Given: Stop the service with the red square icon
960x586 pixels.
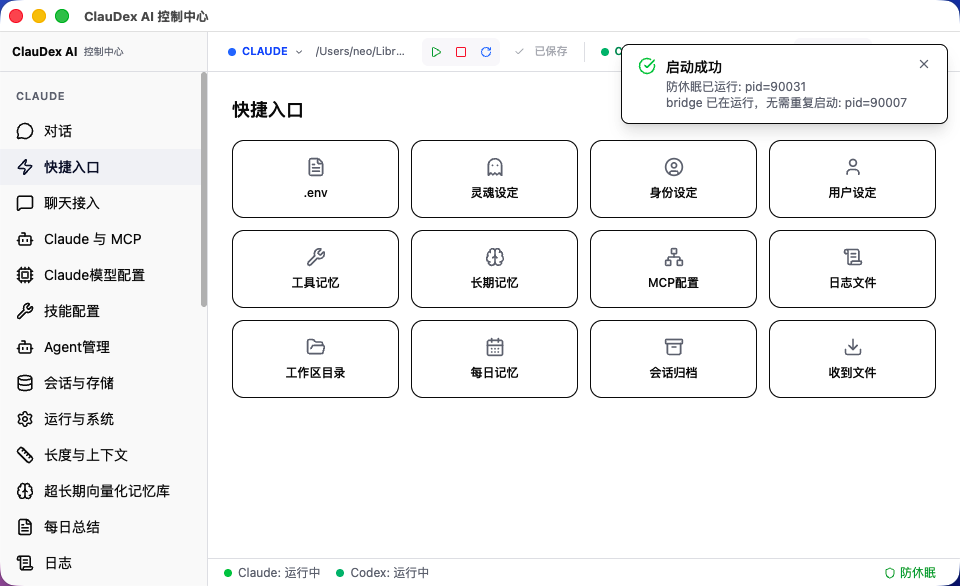Looking at the screenshot, I should (461, 52).
